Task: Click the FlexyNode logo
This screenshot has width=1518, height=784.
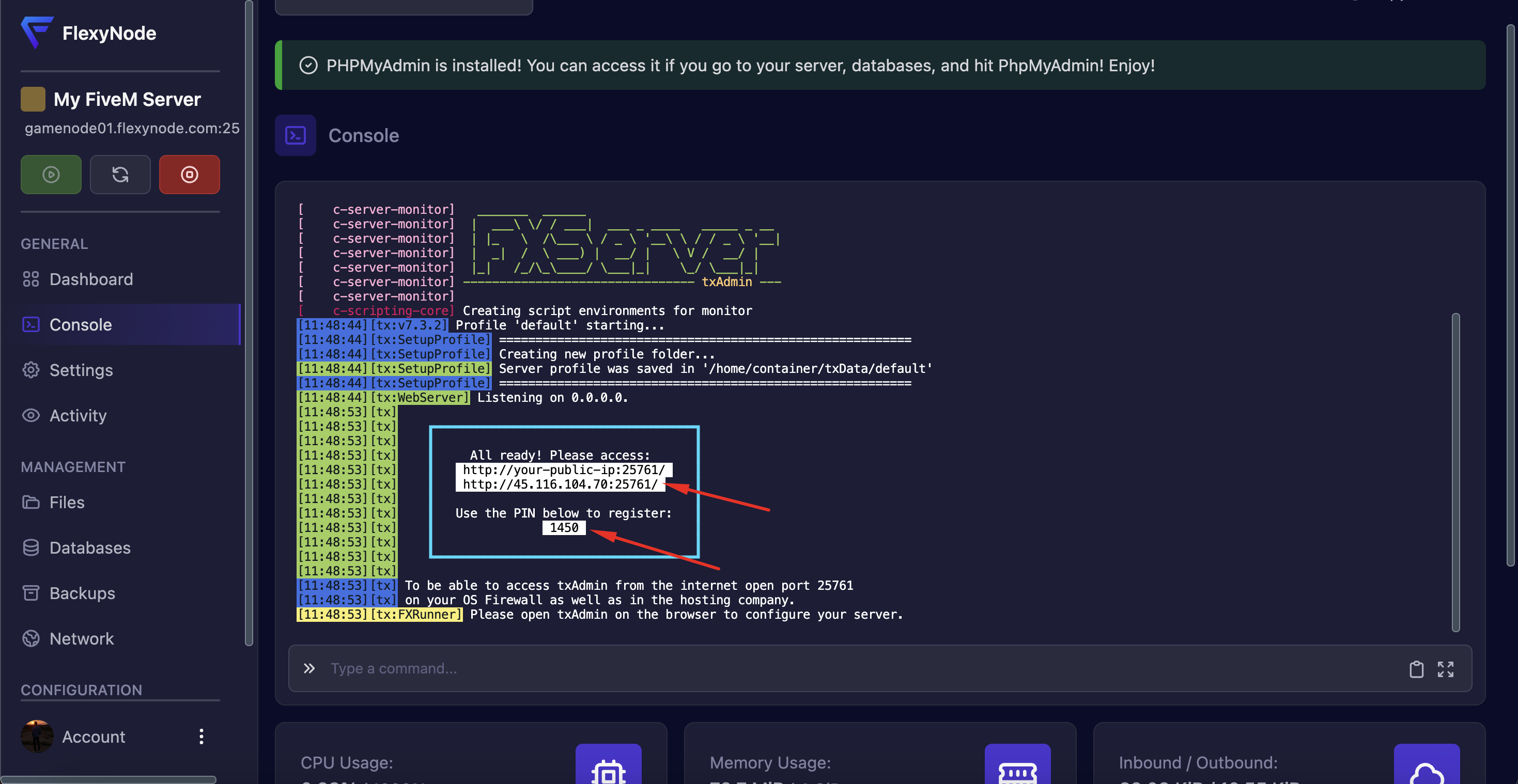Action: tap(37, 32)
